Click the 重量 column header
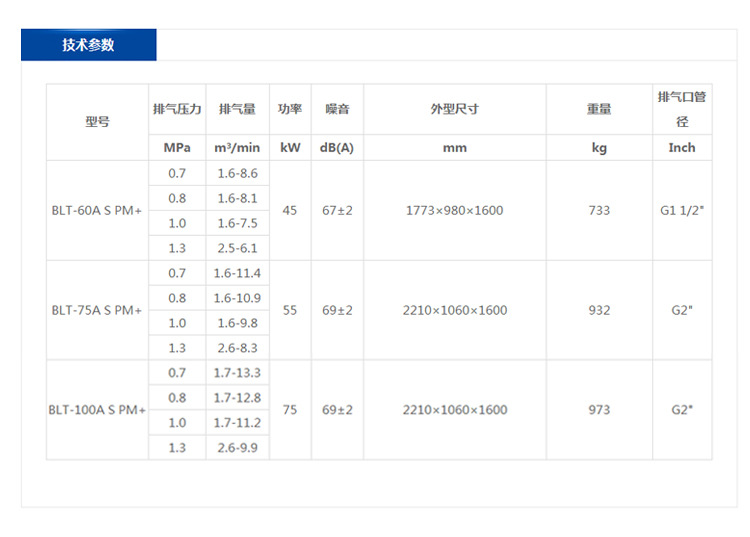Image resolution: width=750 pixels, height=537 pixels. coord(599,109)
